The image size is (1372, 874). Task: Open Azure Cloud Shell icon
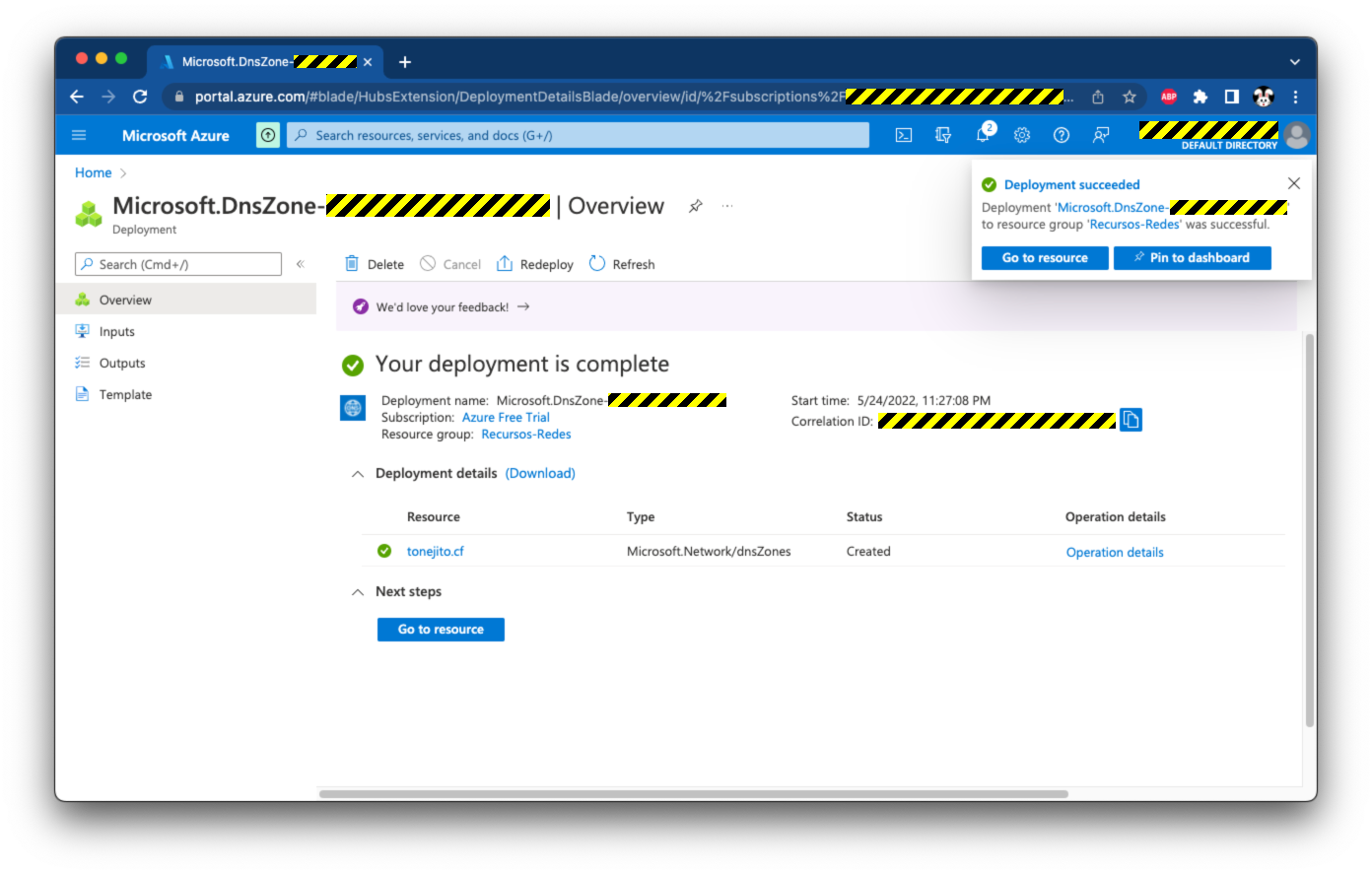tap(903, 136)
